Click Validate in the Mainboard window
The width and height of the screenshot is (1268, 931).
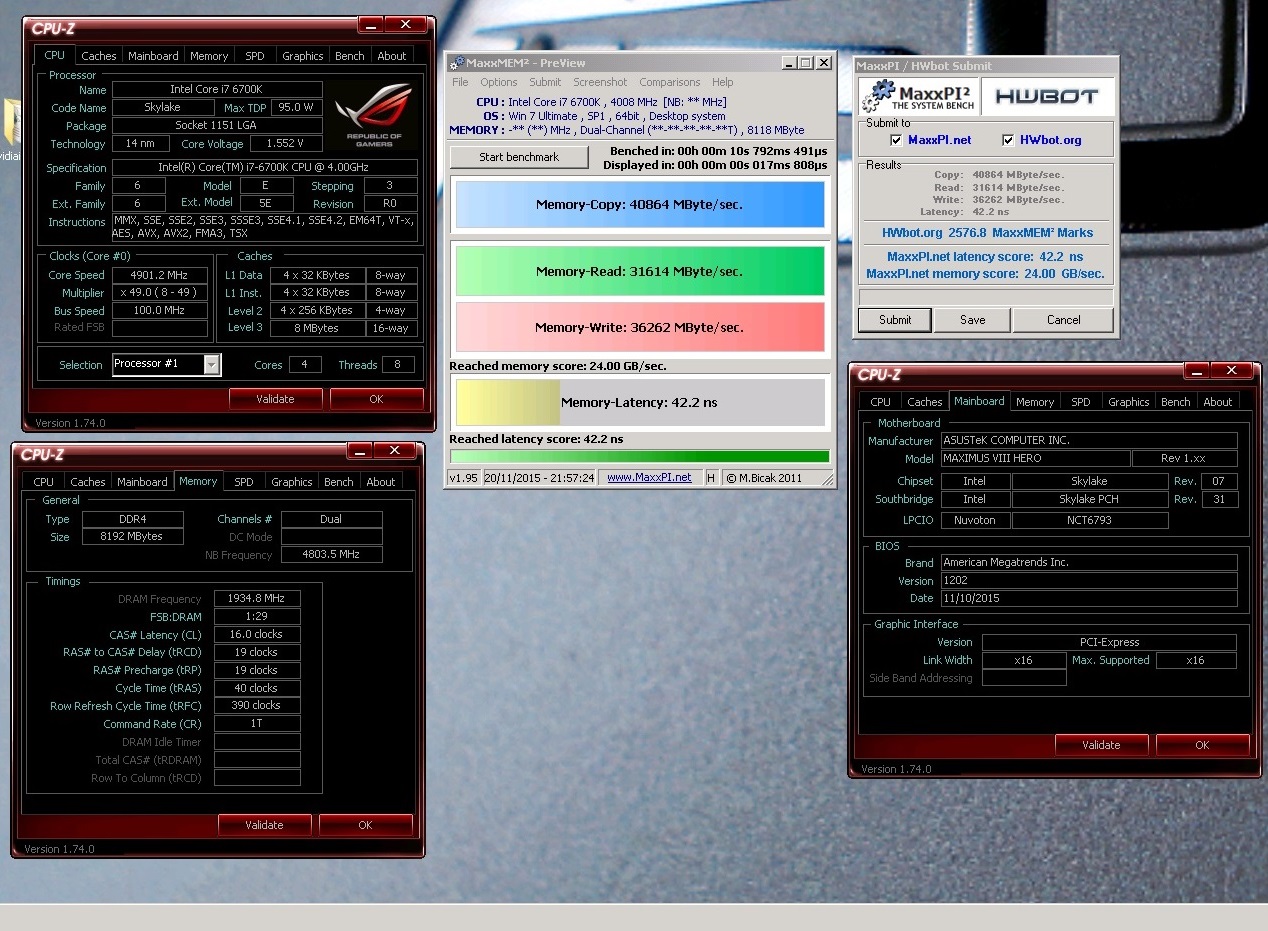coord(1101,745)
